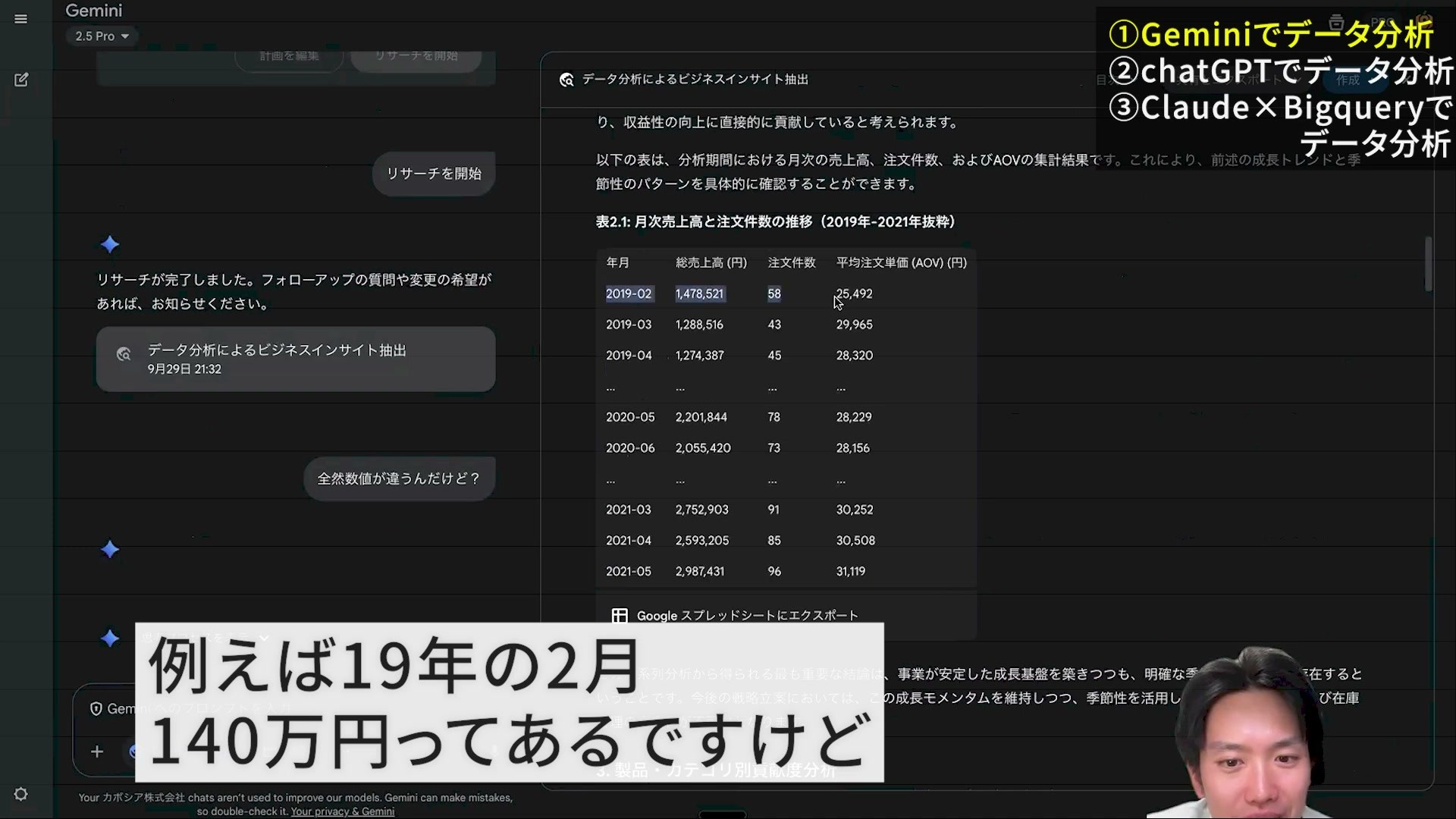
Task: Click the plus add-attachment icon in prompt box
Action: (97, 752)
